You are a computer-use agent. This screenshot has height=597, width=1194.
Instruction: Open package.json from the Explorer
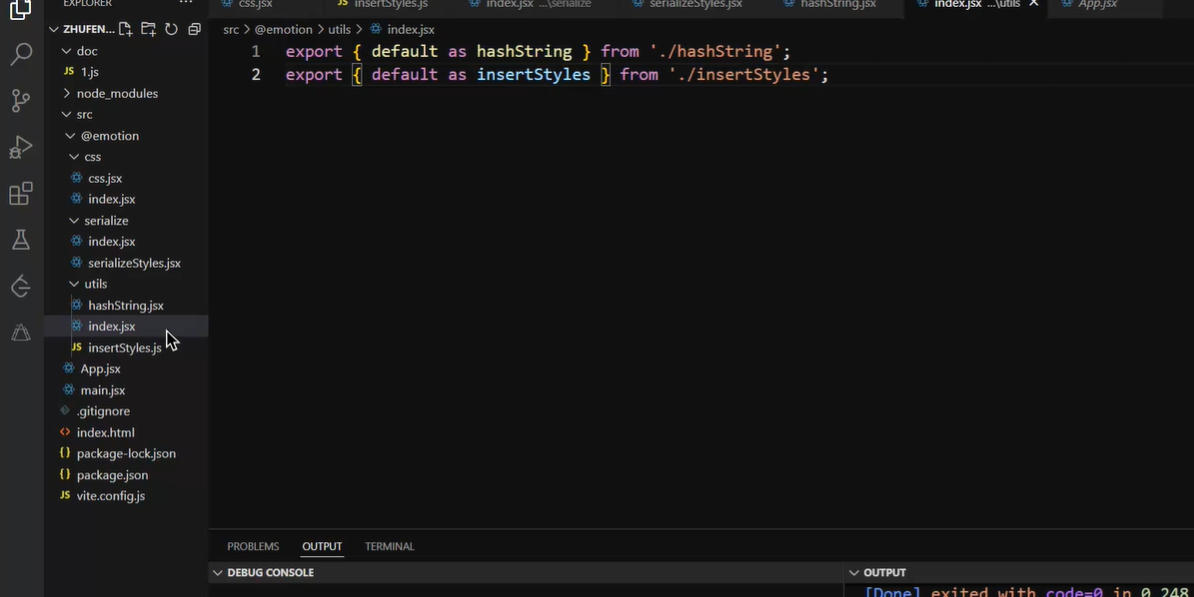point(112,475)
